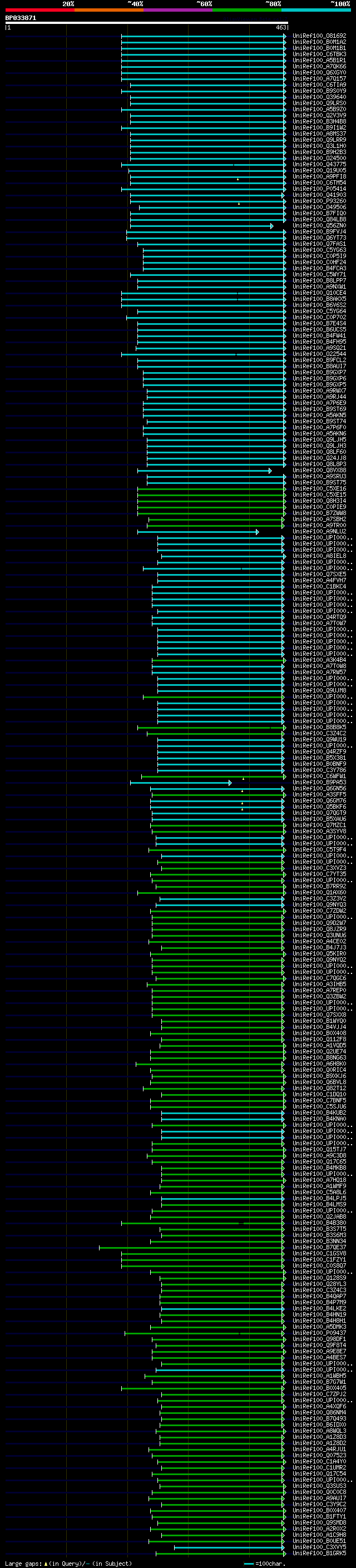
Task: Select label UniRef100_B9H2B3
Action: 319,152
